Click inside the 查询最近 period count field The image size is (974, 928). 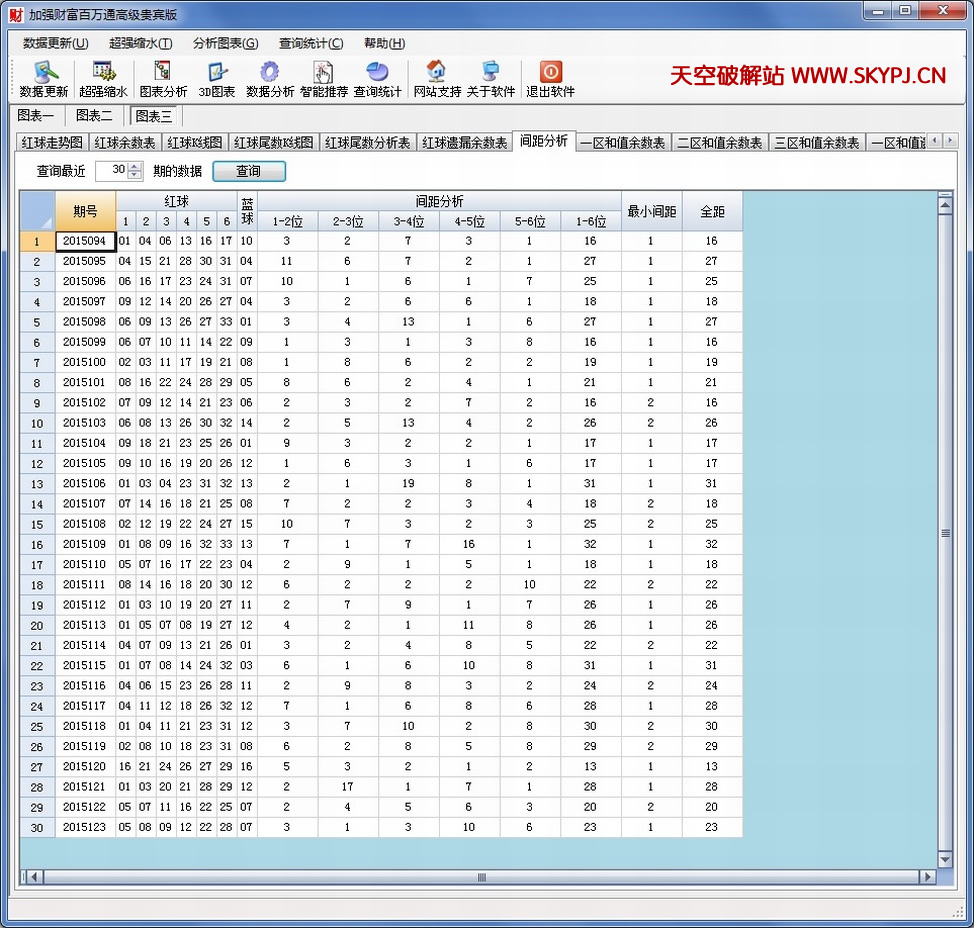[x=111, y=171]
